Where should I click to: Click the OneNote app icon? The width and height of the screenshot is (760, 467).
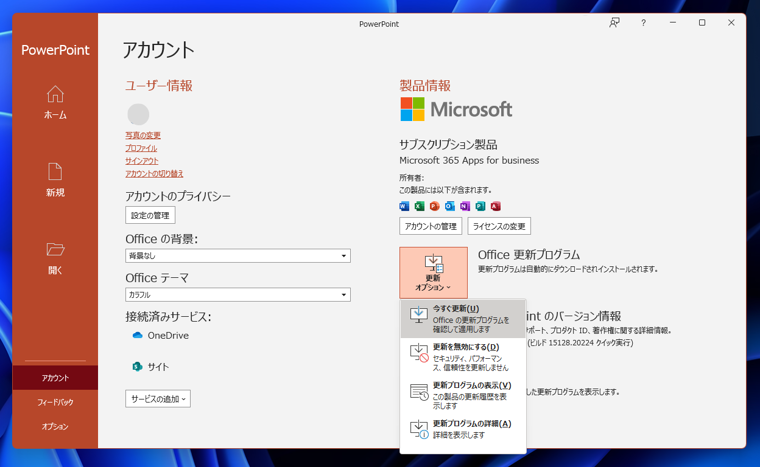(465, 206)
